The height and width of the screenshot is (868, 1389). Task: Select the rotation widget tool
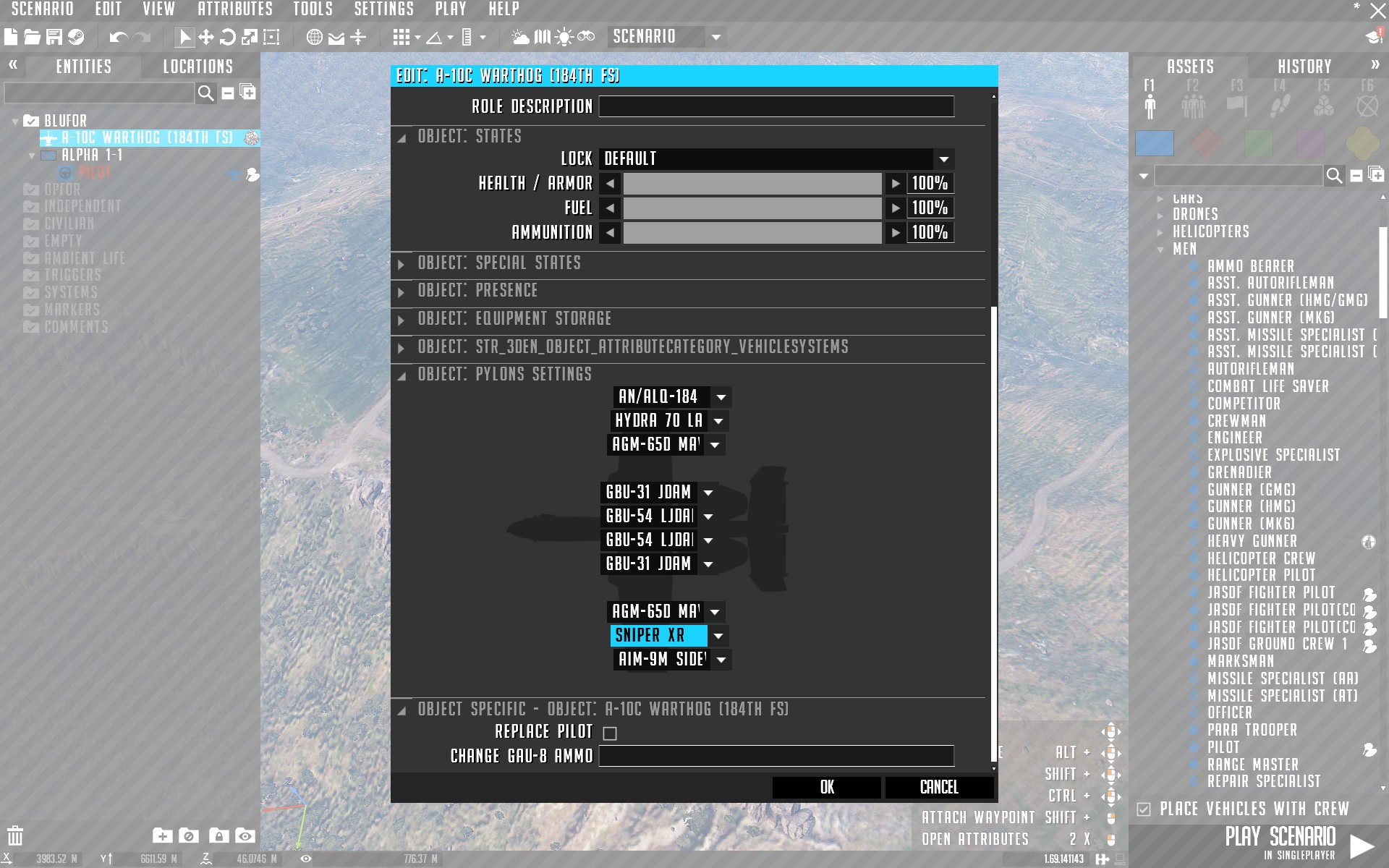(x=228, y=37)
